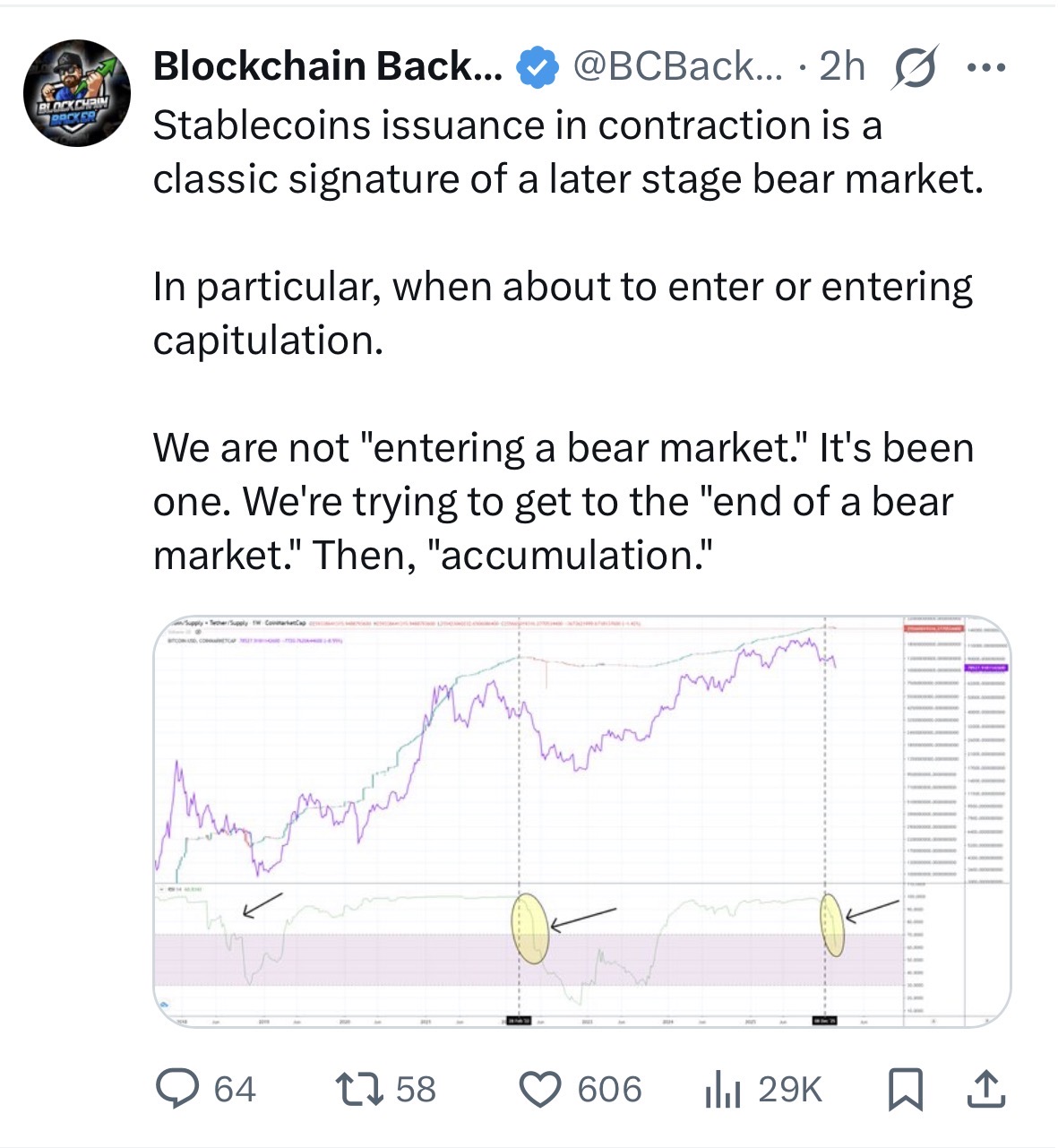
Task: Click the rightmost yellow highlighted oval
Action: click(833, 924)
